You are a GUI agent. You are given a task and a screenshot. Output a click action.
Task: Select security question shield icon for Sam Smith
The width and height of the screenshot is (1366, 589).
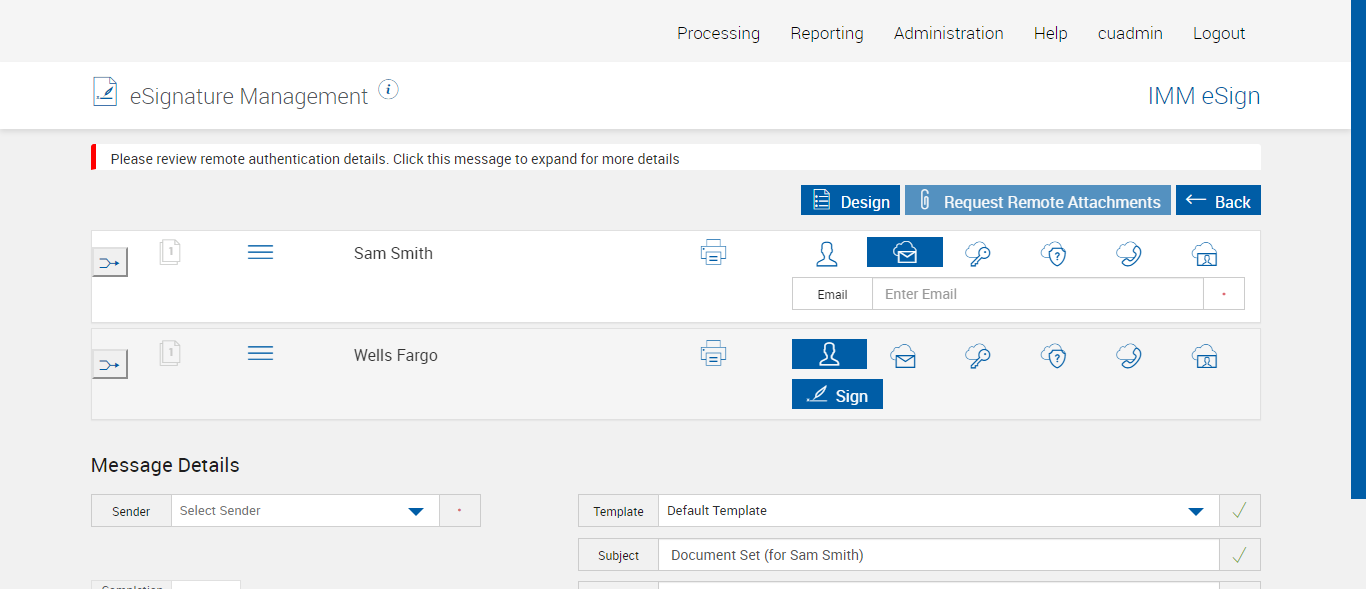tap(1054, 254)
